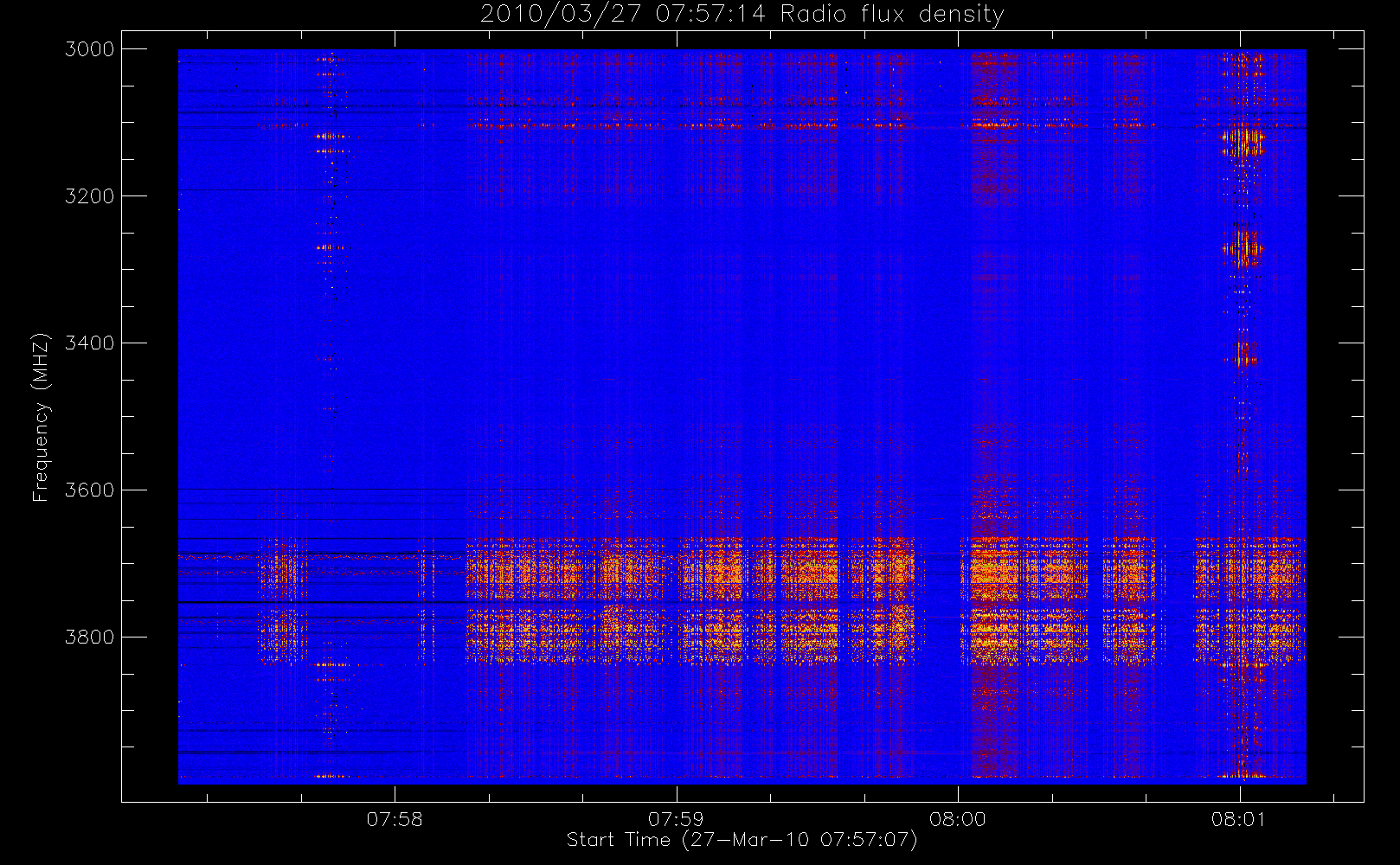Click the 3200 frequency tick label
Screen dimensions: 1400x865
(90, 196)
